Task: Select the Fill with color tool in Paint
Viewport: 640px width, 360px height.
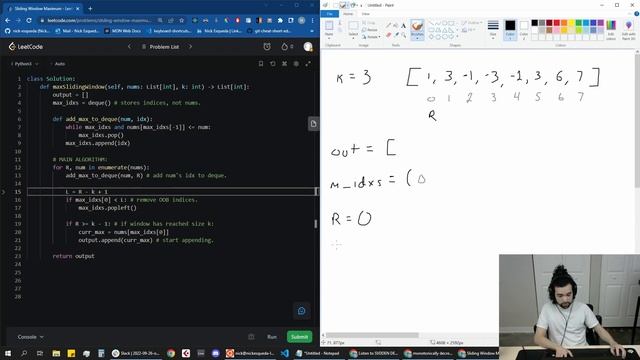Action: [x=396, y=25]
